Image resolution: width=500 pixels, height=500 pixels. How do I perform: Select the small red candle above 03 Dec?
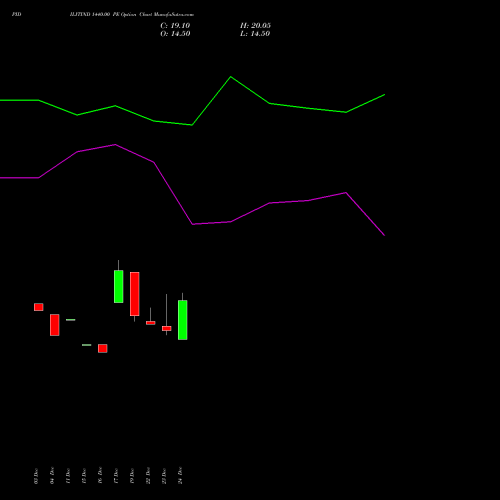click(x=39, y=307)
